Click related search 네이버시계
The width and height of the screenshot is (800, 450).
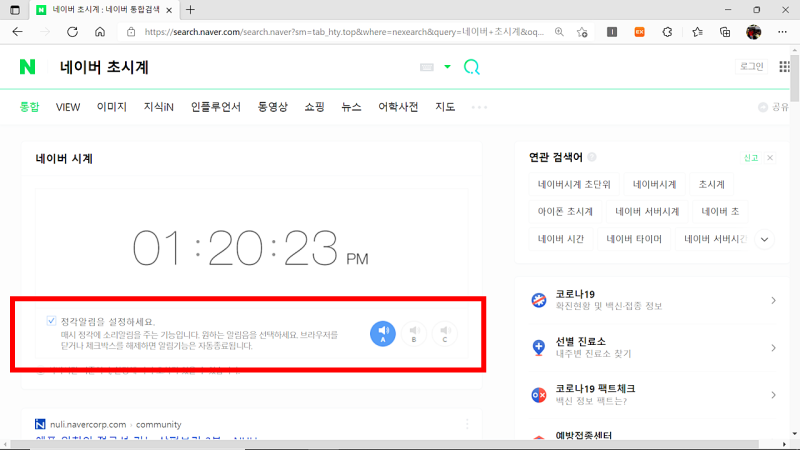pos(655,184)
